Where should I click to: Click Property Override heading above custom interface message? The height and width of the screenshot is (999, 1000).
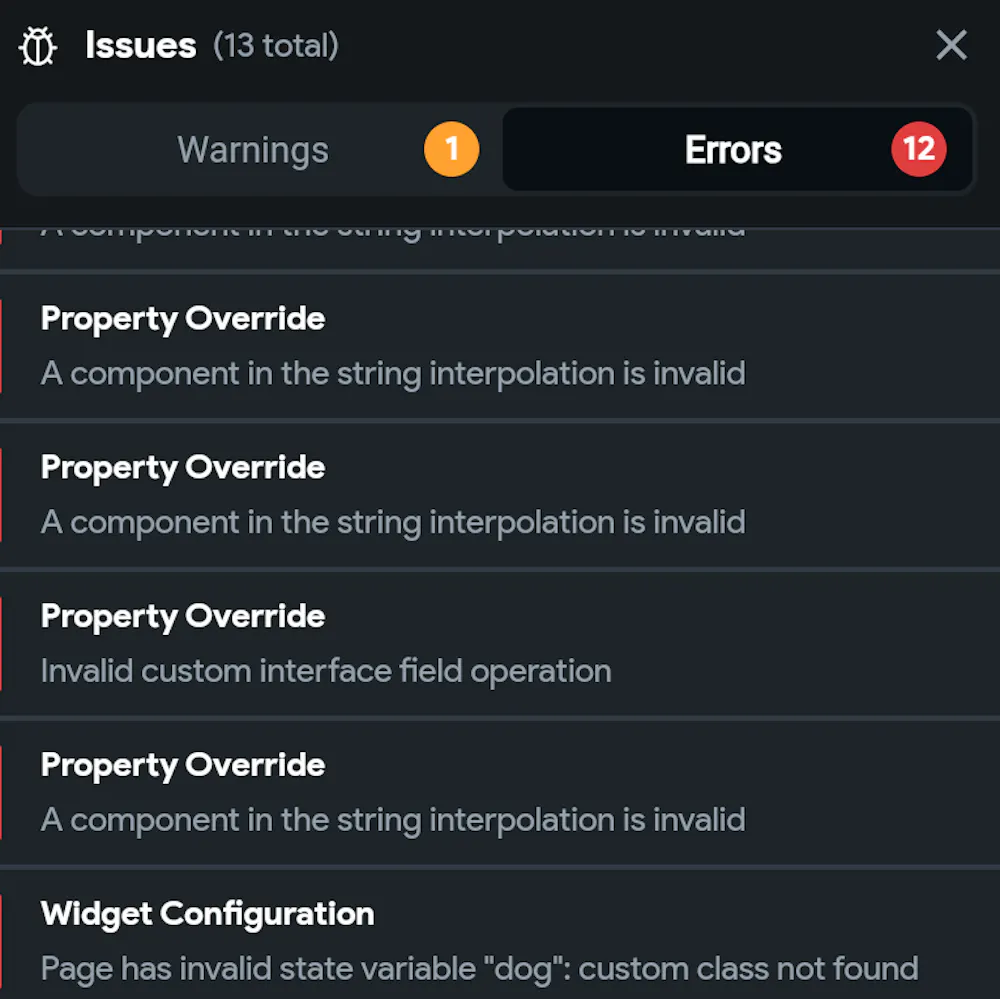pos(183,616)
